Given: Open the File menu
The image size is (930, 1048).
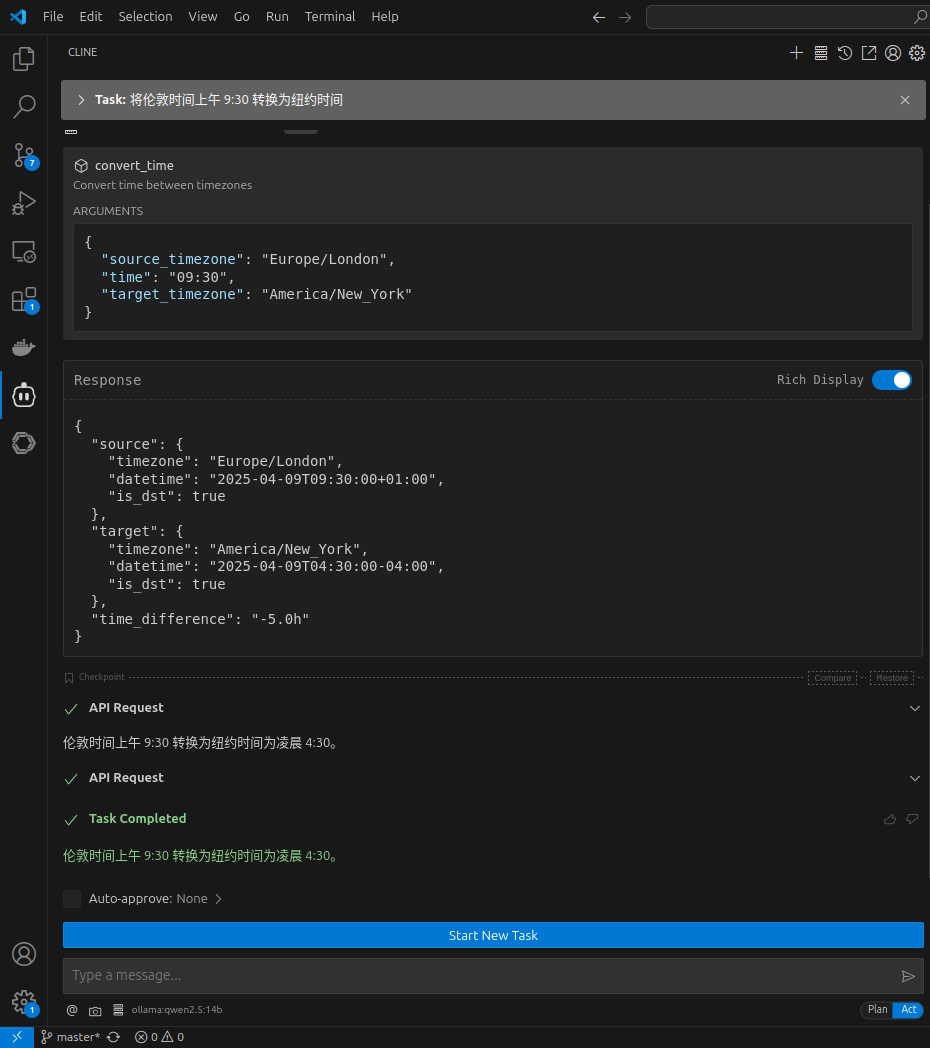Looking at the screenshot, I should 53,17.
